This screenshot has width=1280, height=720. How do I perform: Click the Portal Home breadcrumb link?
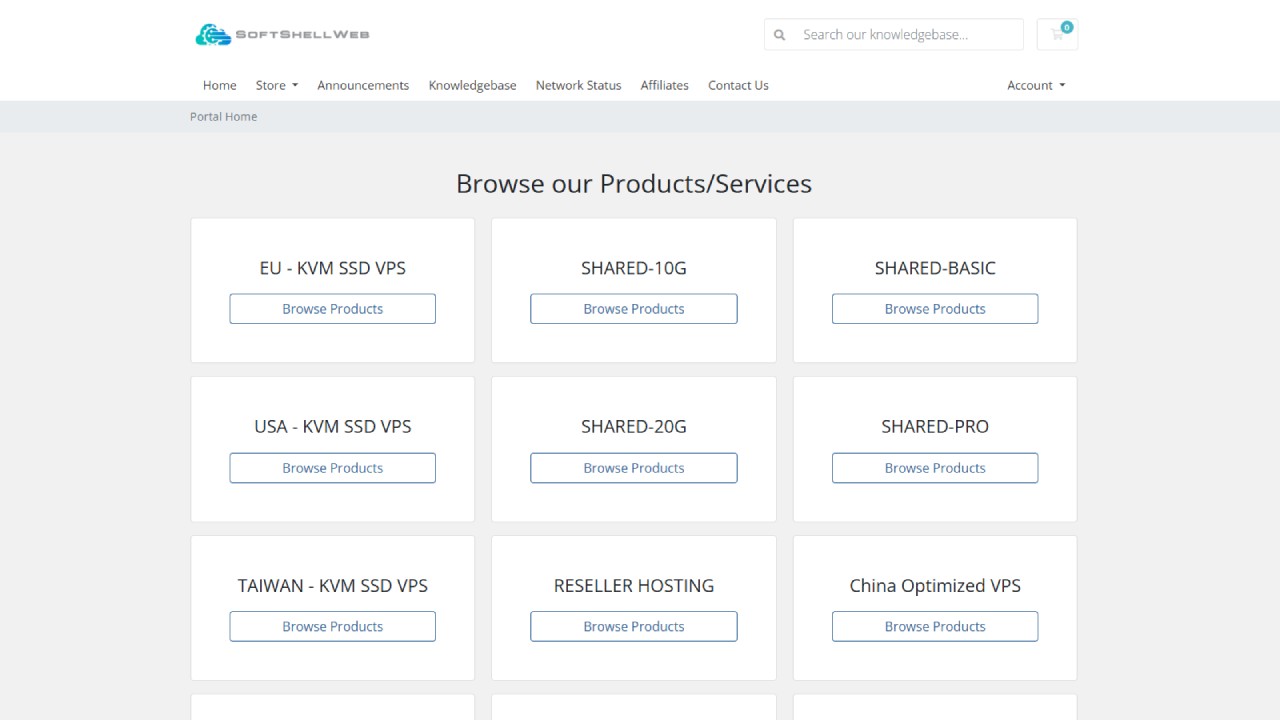coord(223,116)
